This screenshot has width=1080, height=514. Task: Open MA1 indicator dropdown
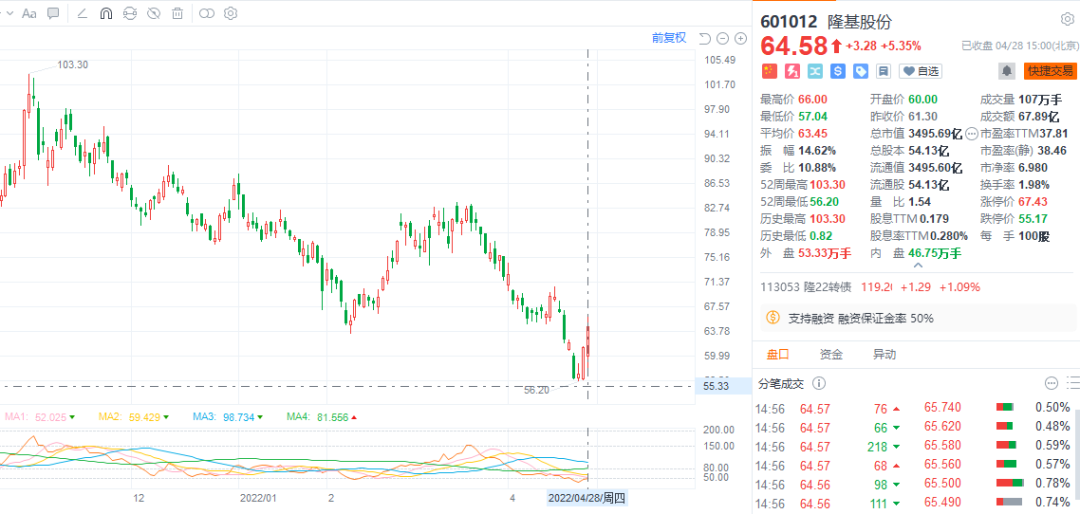tap(72, 417)
